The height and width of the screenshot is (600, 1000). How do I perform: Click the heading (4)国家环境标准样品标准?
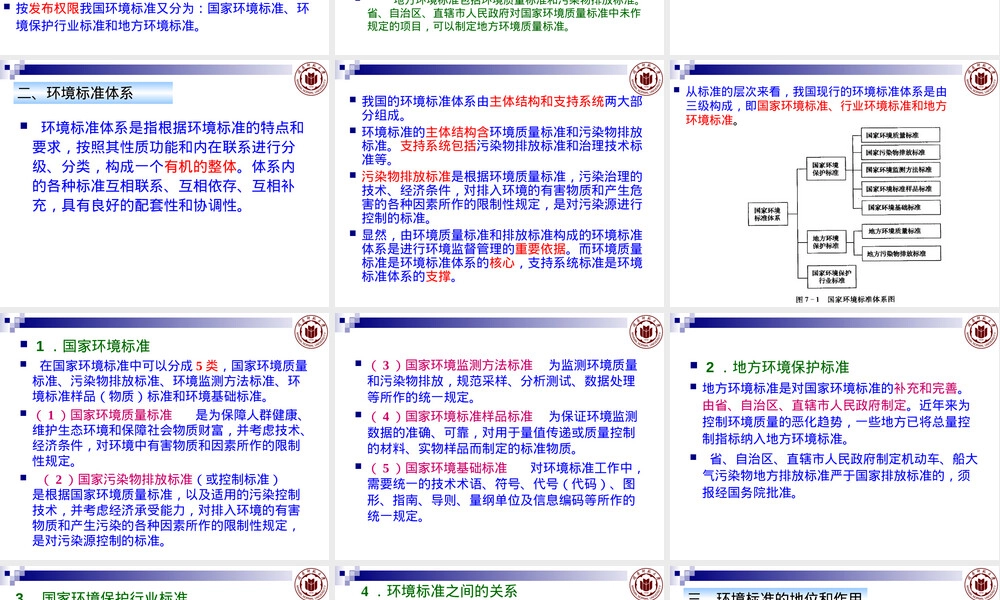pos(450,416)
